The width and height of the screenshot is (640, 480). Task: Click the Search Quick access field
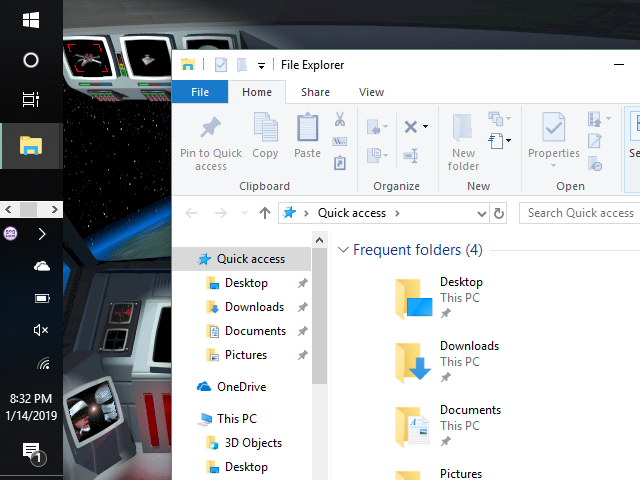coord(580,213)
